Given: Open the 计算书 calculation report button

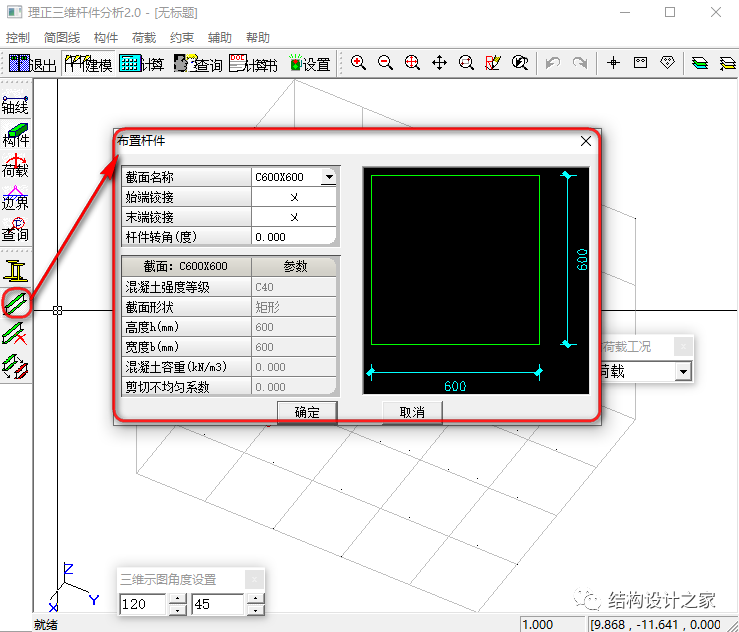Looking at the screenshot, I should (x=253, y=63).
